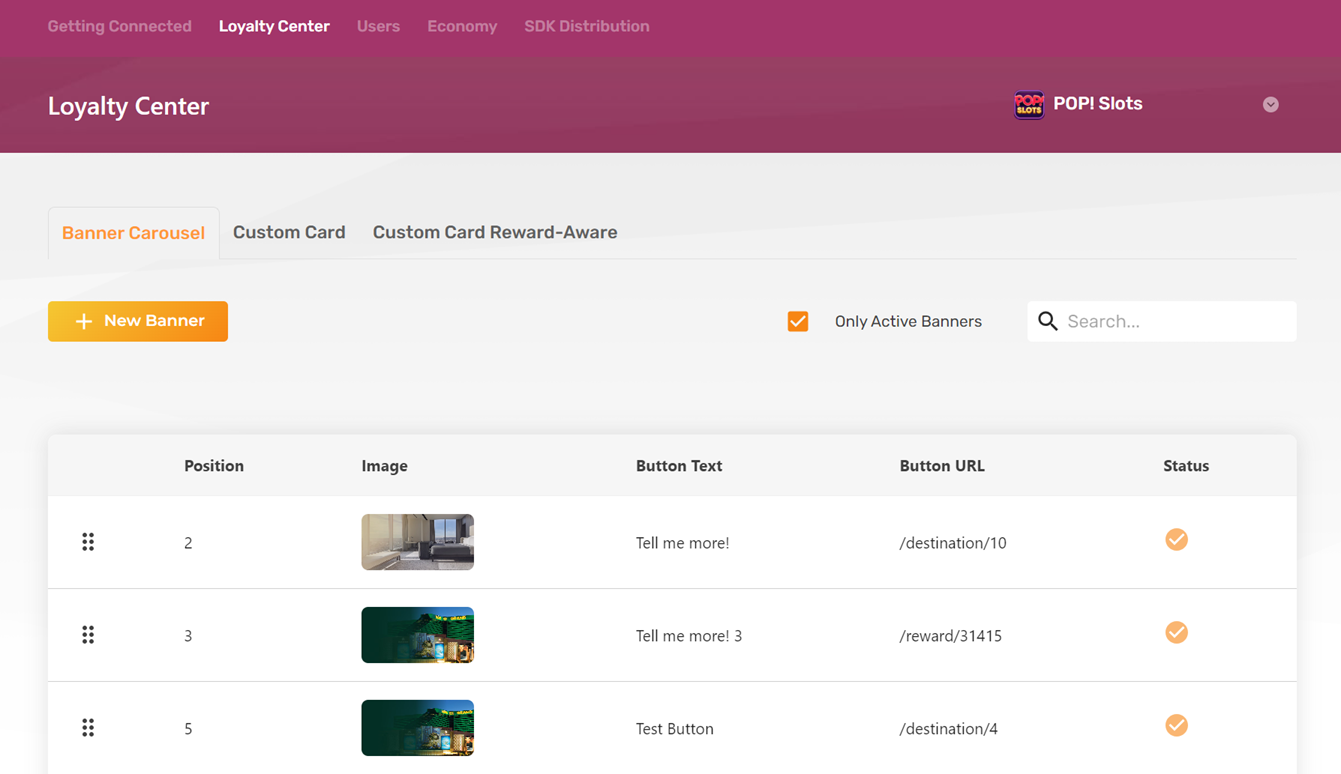Uncheck the Only Active Banners checkbox
Viewport: 1341px width, 774px height.
click(x=798, y=321)
